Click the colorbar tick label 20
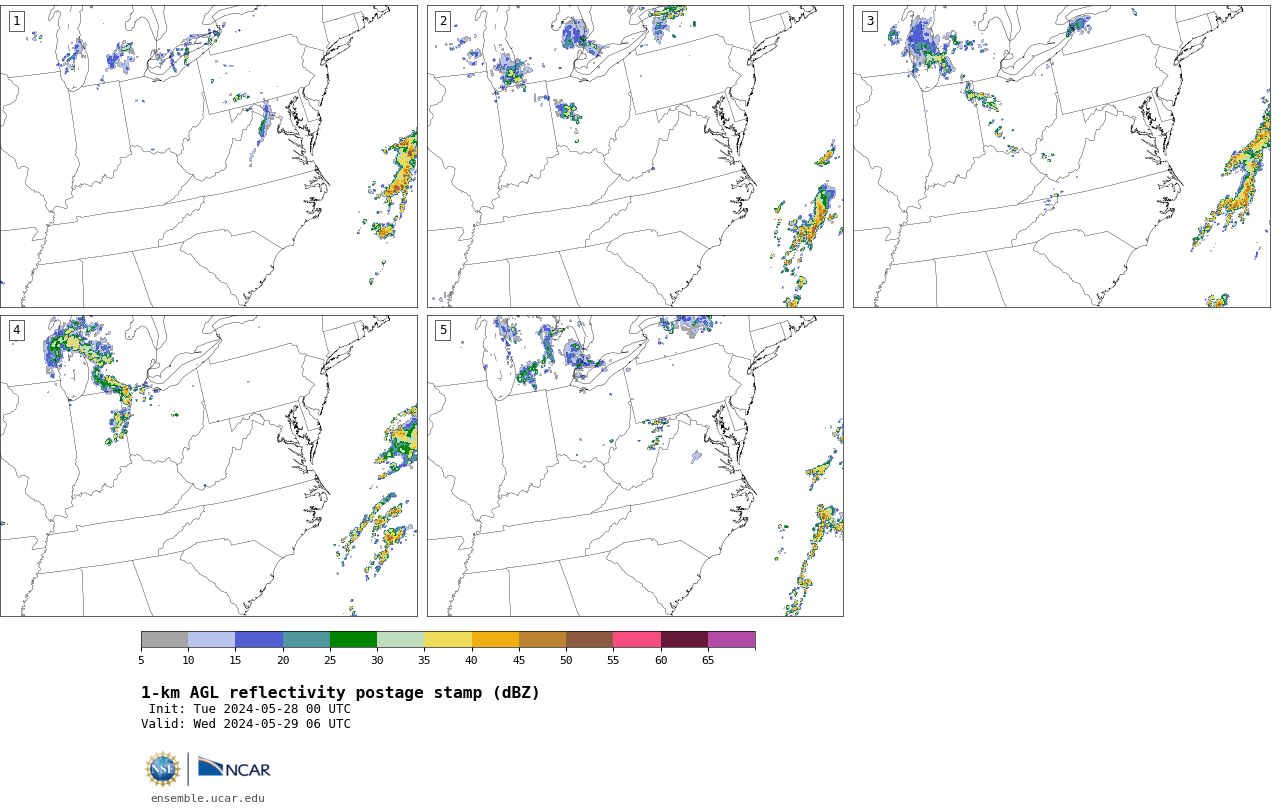 pyautogui.click(x=283, y=660)
